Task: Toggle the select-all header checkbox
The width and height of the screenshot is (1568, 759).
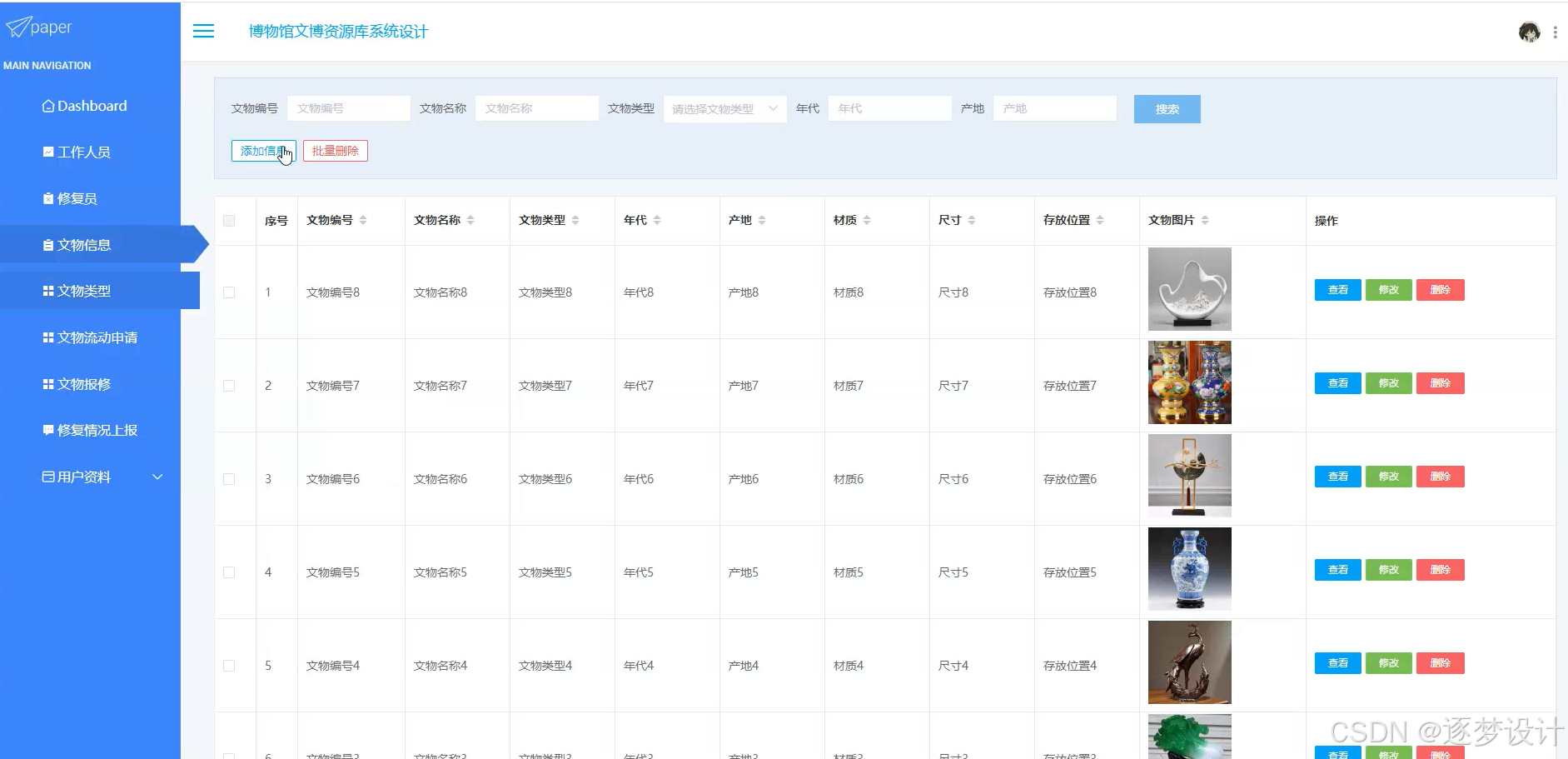Action: (229, 221)
